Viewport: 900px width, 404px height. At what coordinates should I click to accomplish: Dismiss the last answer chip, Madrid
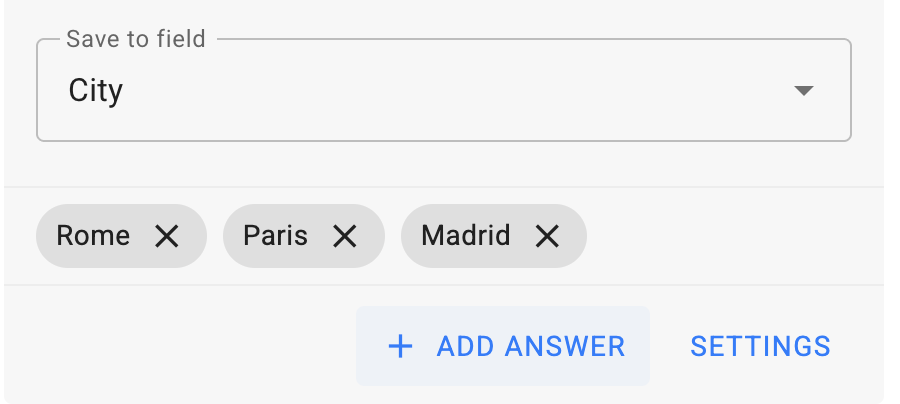[547, 236]
